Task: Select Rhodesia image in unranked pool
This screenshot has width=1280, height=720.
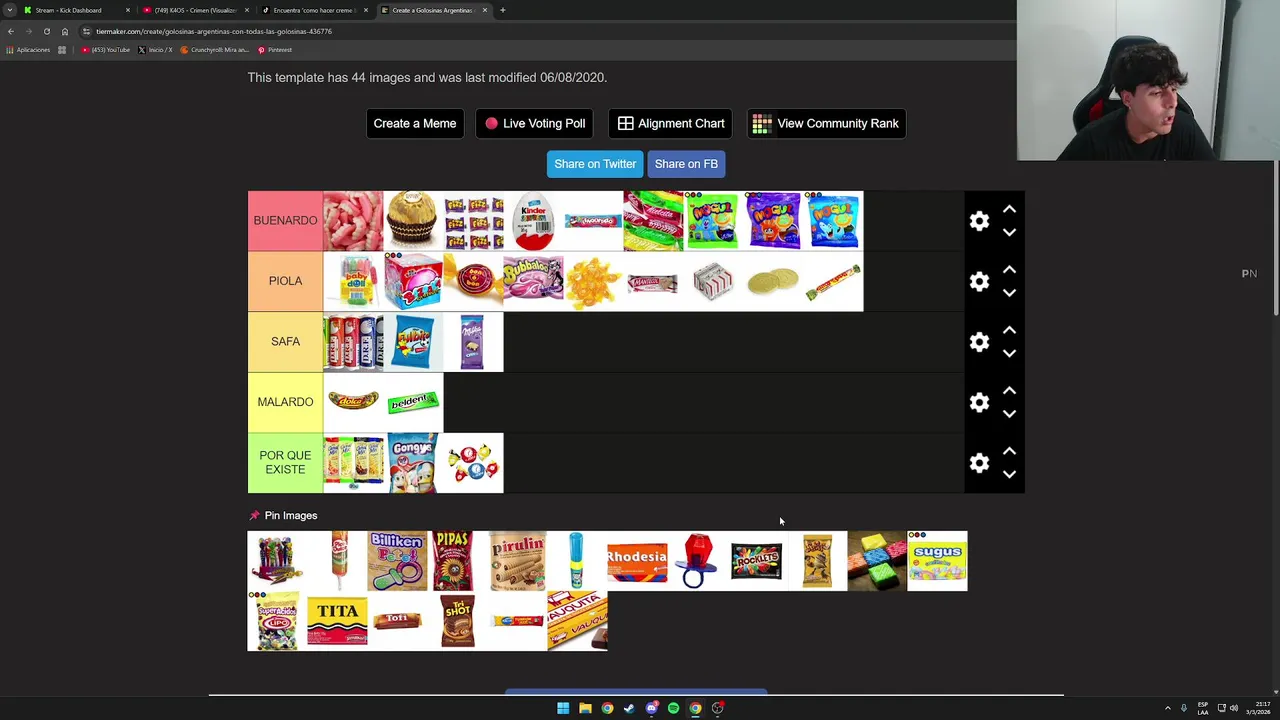Action: click(637, 561)
